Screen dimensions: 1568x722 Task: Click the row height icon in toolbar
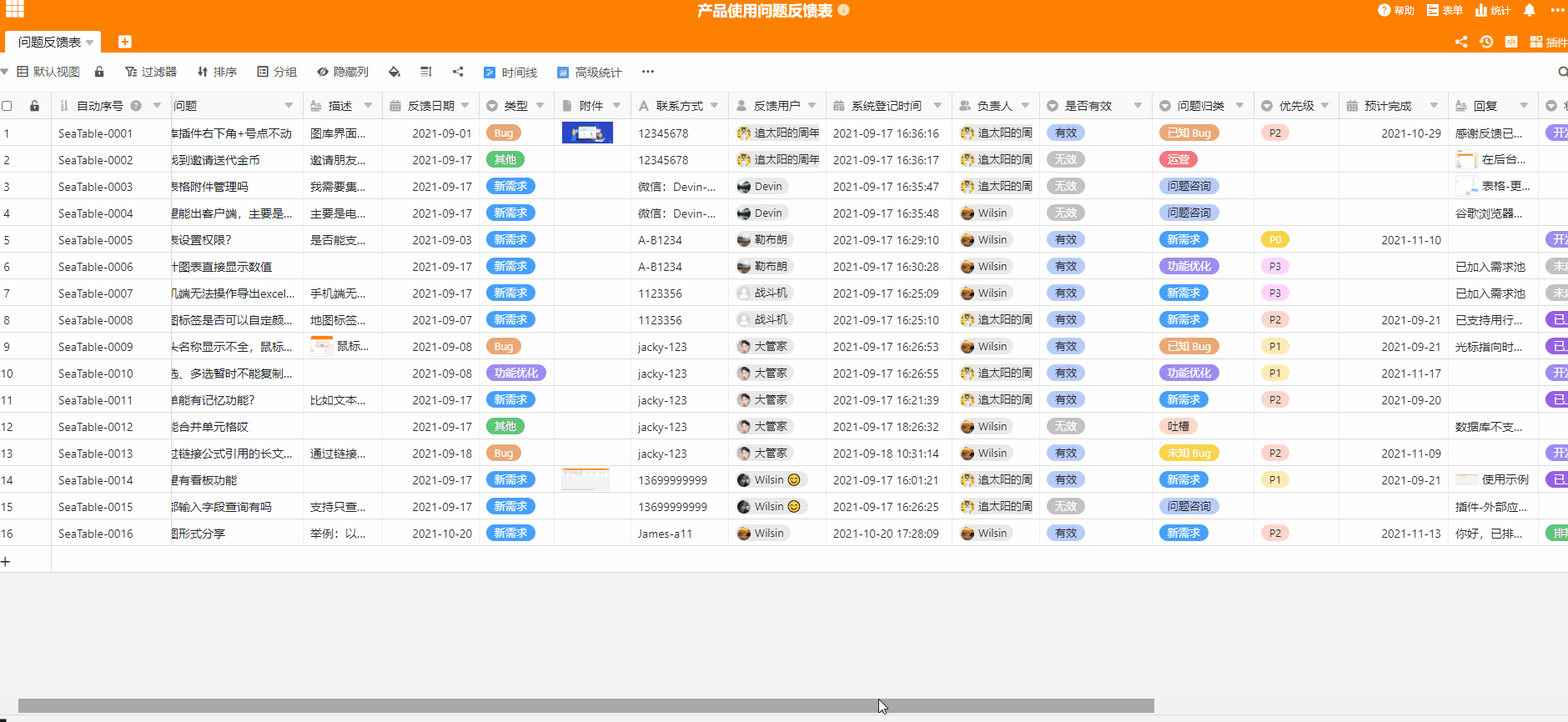click(426, 72)
